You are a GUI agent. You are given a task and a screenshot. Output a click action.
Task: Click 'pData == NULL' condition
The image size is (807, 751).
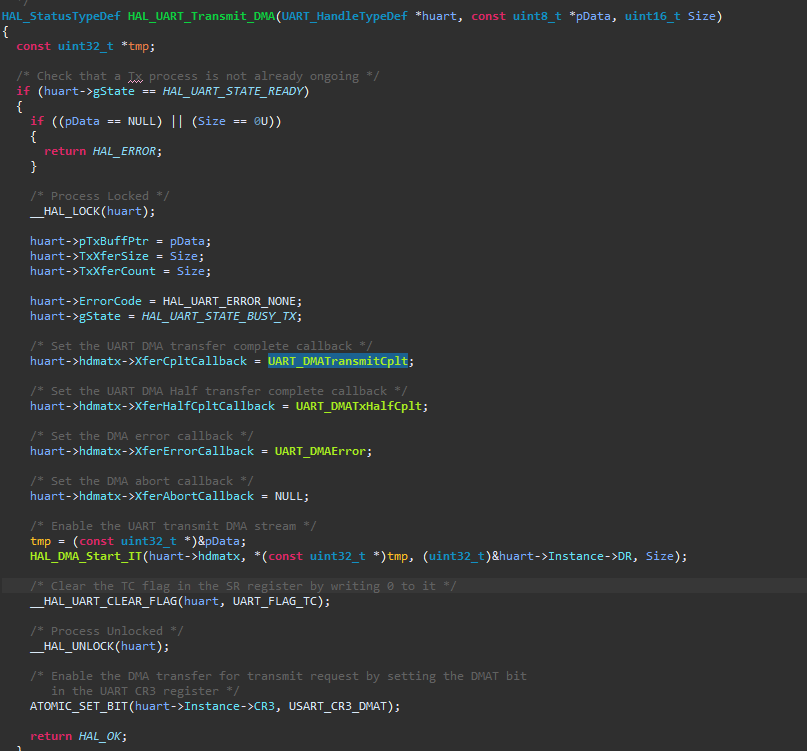click(110, 121)
